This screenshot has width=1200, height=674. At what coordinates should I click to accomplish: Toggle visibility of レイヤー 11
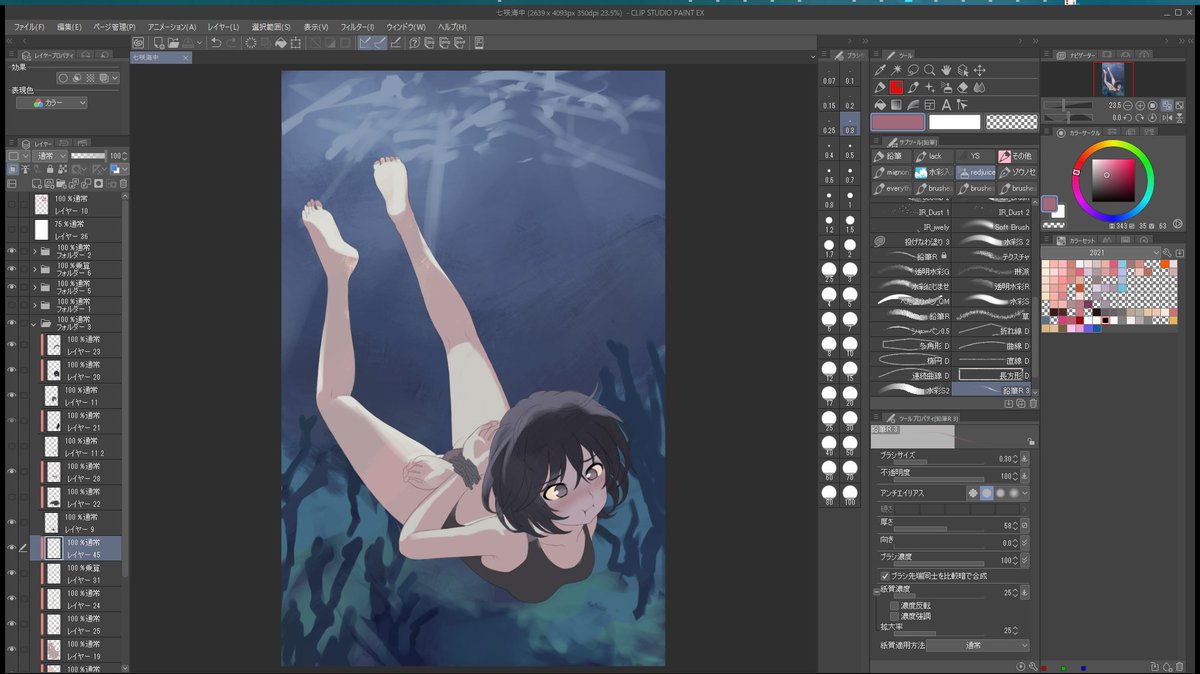[12, 396]
